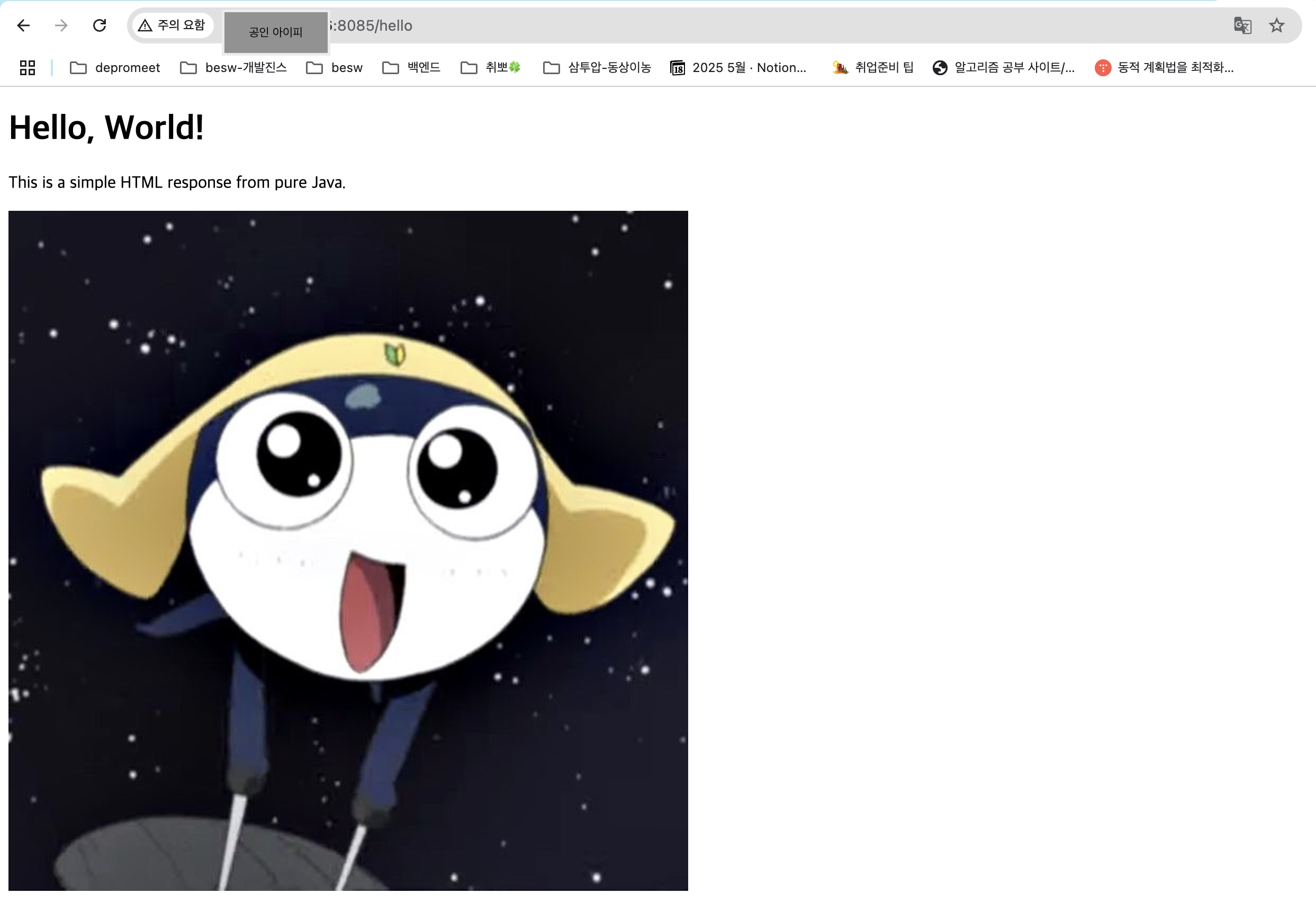Image resolution: width=1316 pixels, height=911 pixels.
Task: Open the Google Translate page icon
Action: 1242,25
